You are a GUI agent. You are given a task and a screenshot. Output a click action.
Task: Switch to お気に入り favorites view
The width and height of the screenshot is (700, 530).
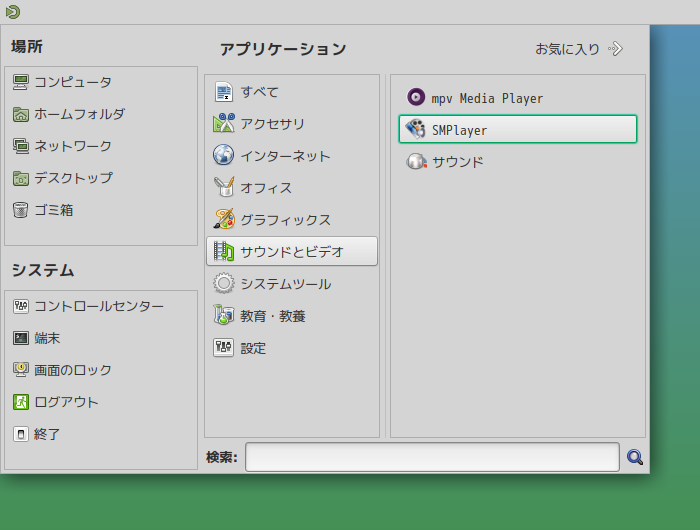[x=579, y=49]
